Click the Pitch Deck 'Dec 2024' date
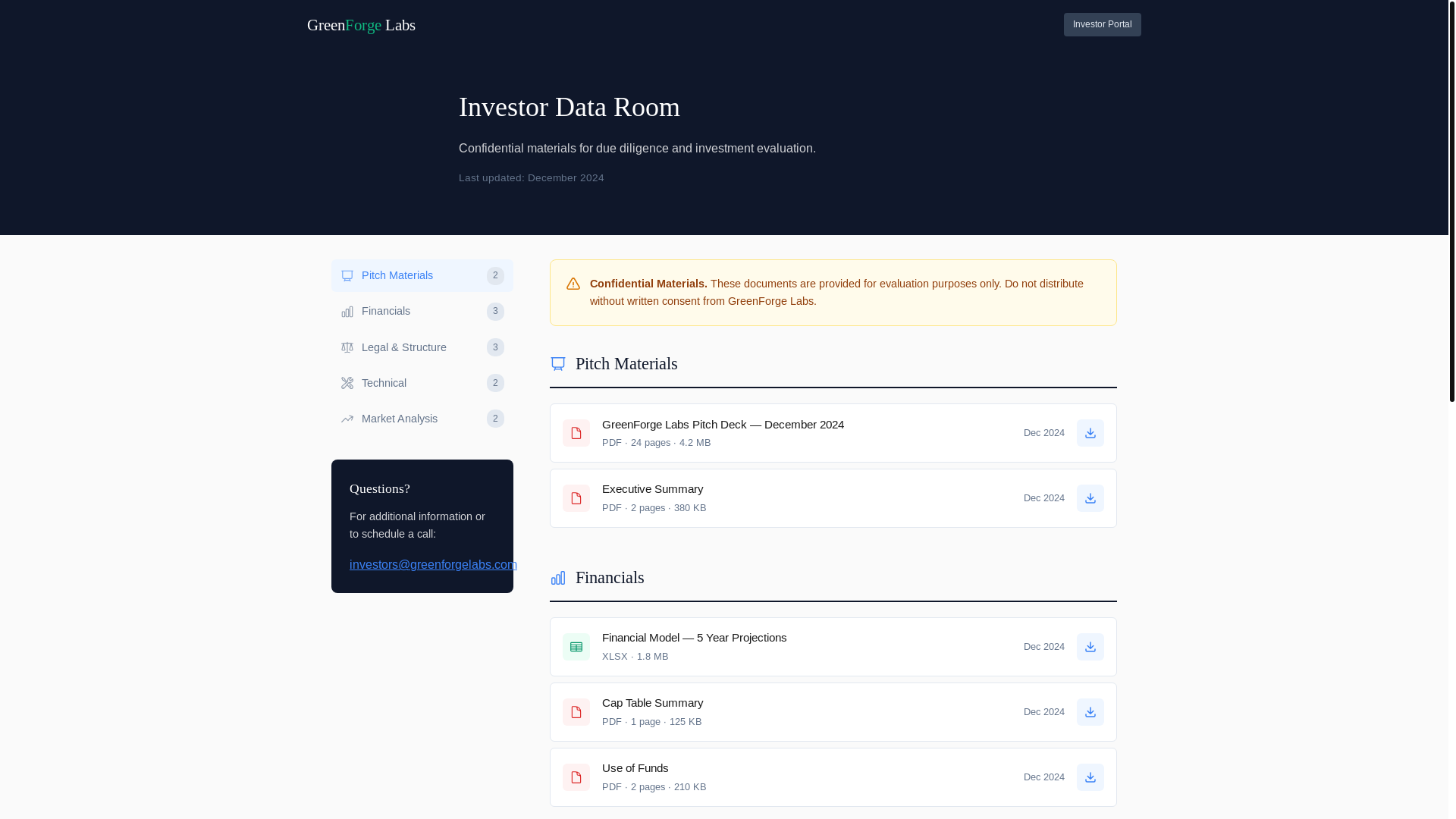 (1043, 433)
